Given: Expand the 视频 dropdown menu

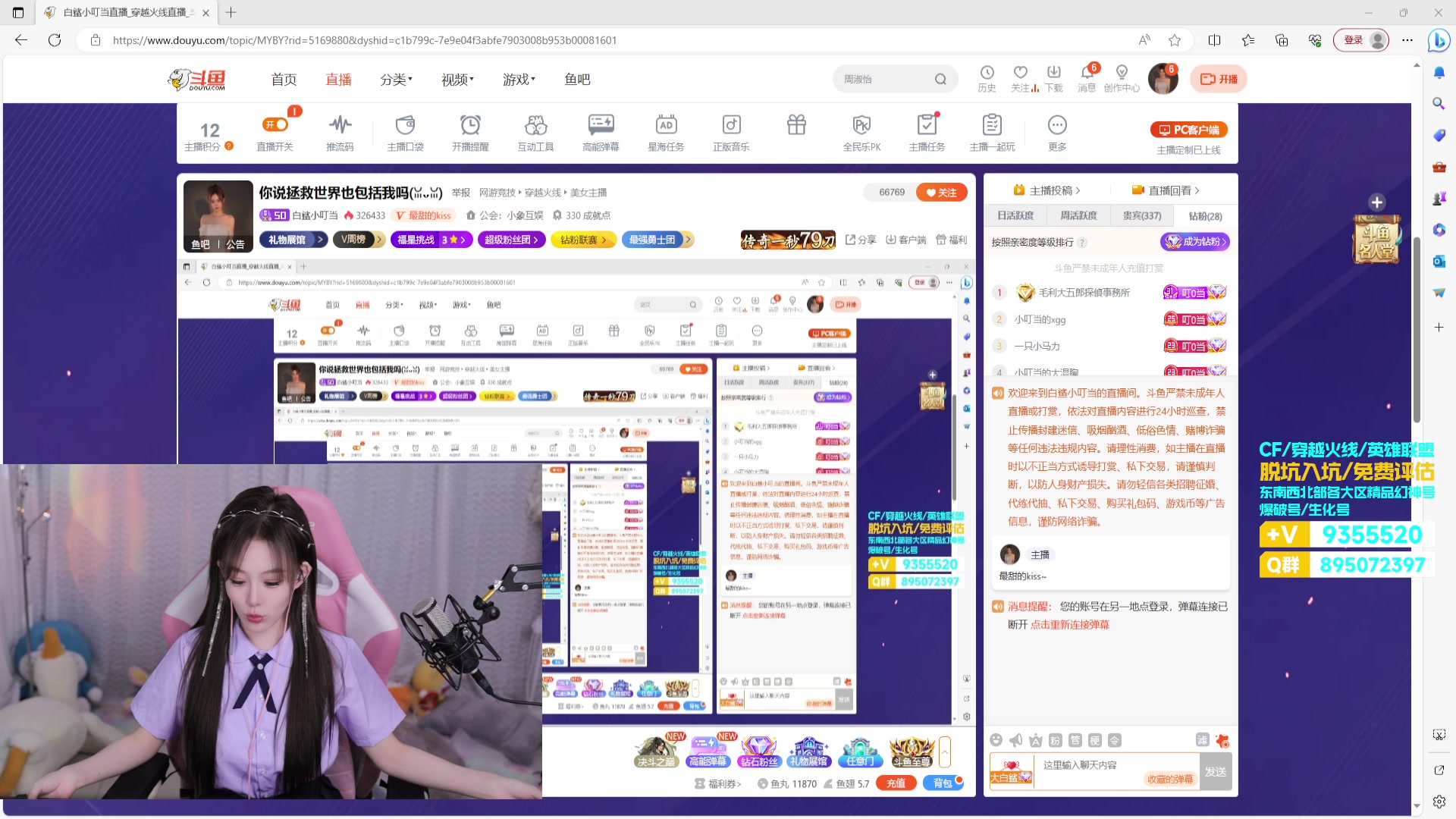Looking at the screenshot, I should (457, 80).
